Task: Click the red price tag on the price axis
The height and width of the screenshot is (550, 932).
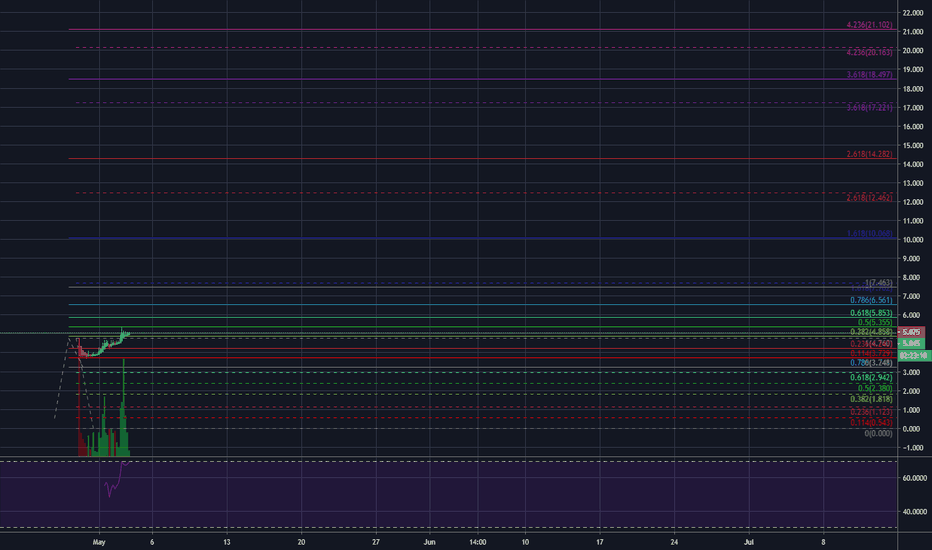Action: coord(911,332)
